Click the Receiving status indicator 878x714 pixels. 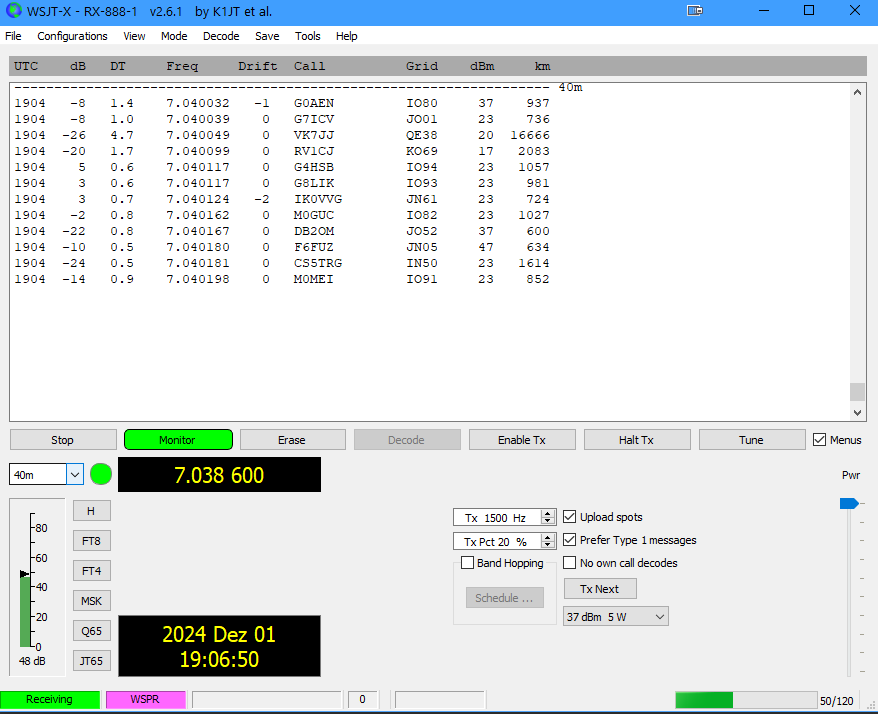[50, 699]
